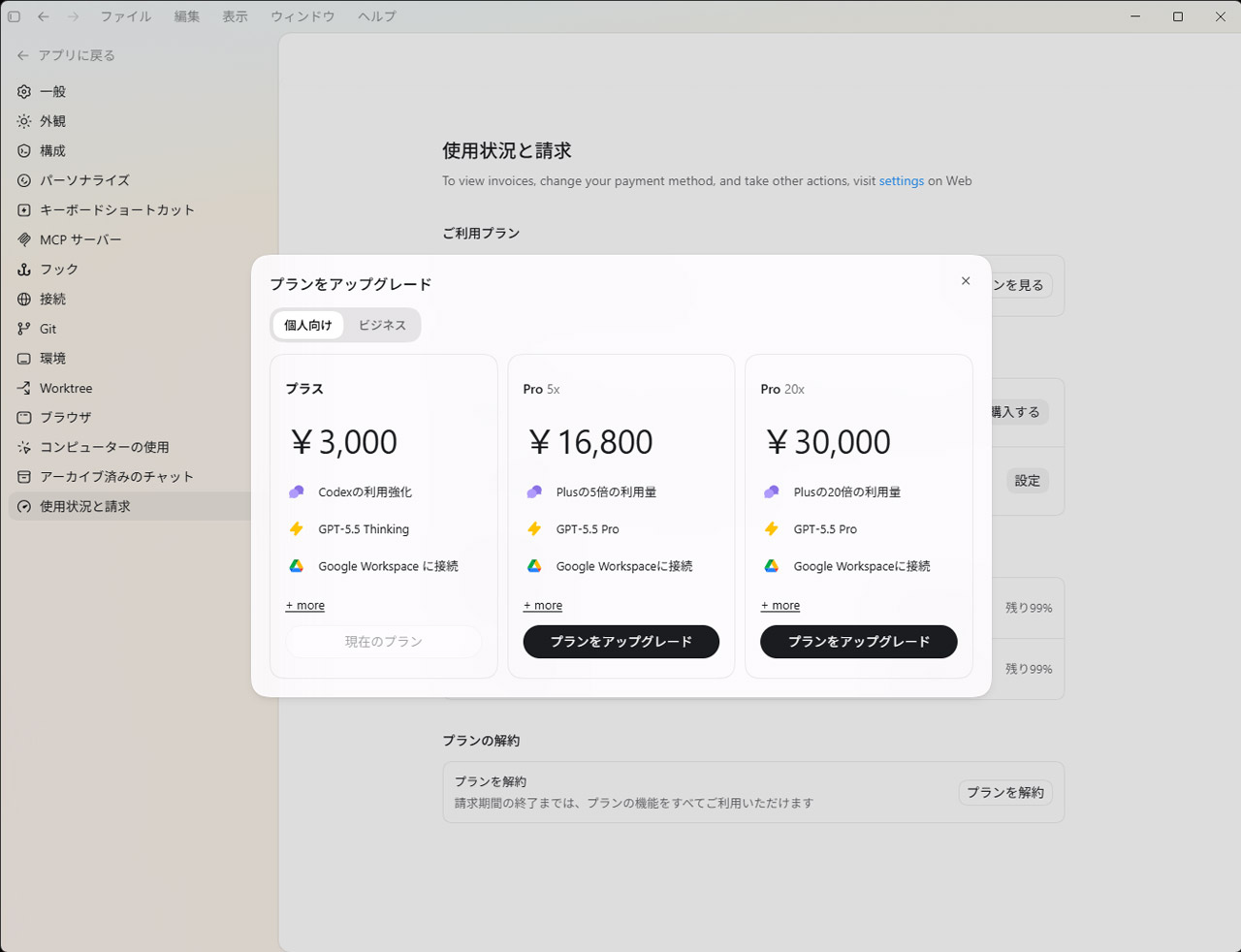Click the MCP サーバー icon in sidebar
This screenshot has width=1241, height=952.
click(24, 239)
